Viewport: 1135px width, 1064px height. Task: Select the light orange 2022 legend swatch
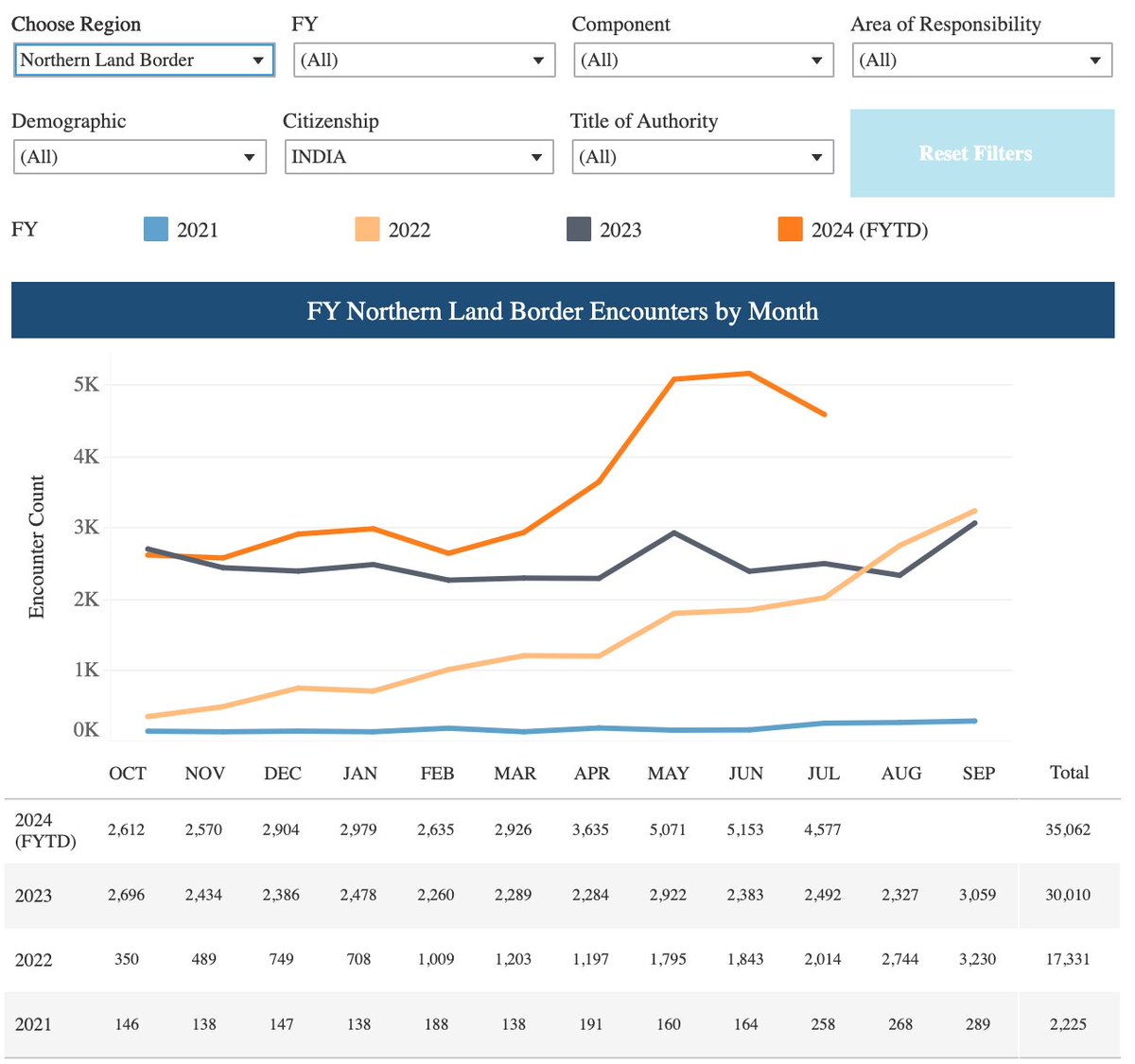pyautogui.click(x=367, y=230)
